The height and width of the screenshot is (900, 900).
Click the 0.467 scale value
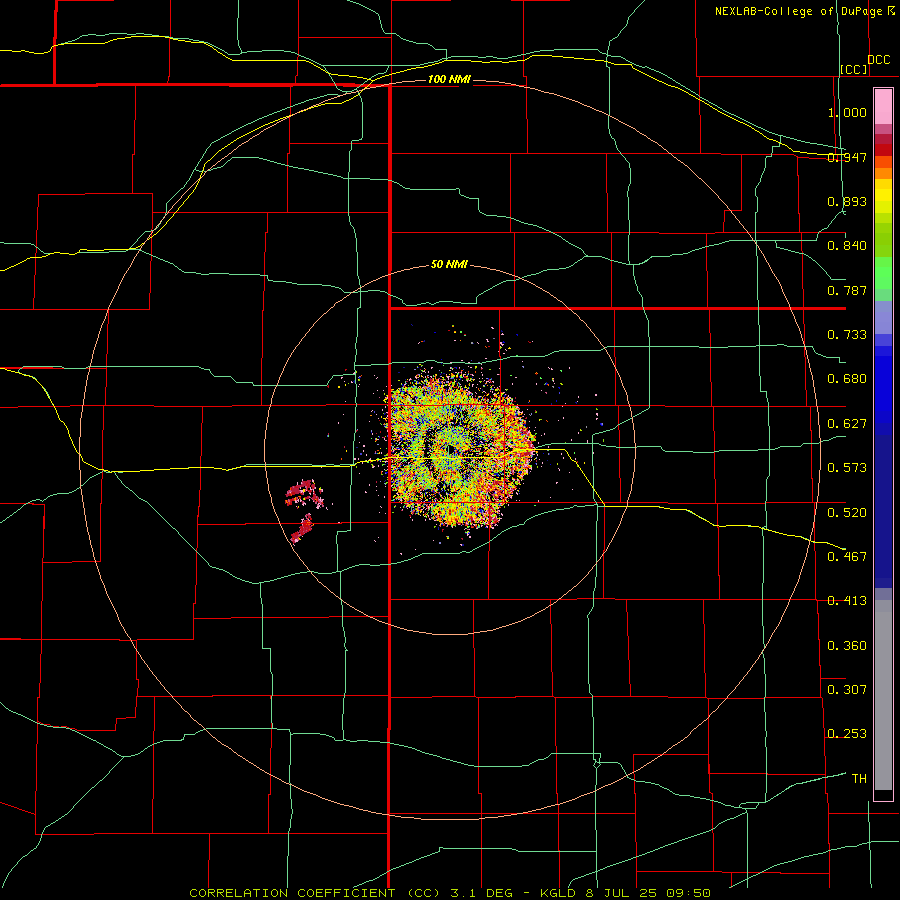tap(847, 557)
